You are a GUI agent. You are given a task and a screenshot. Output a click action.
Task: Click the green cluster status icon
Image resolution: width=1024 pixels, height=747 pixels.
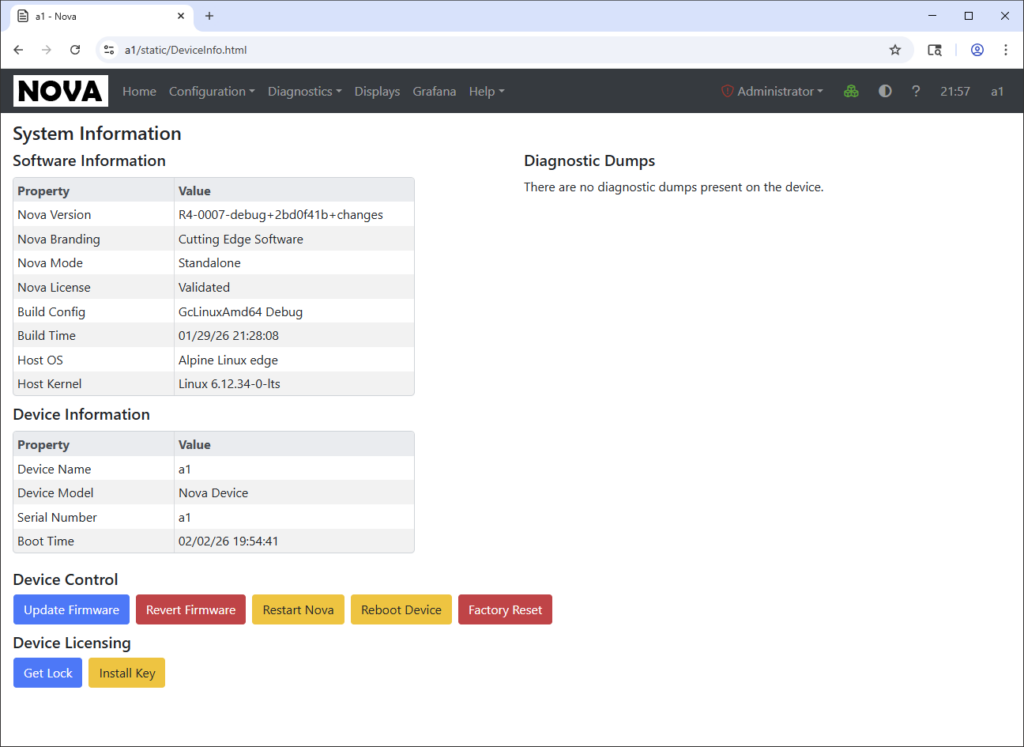[x=851, y=91]
